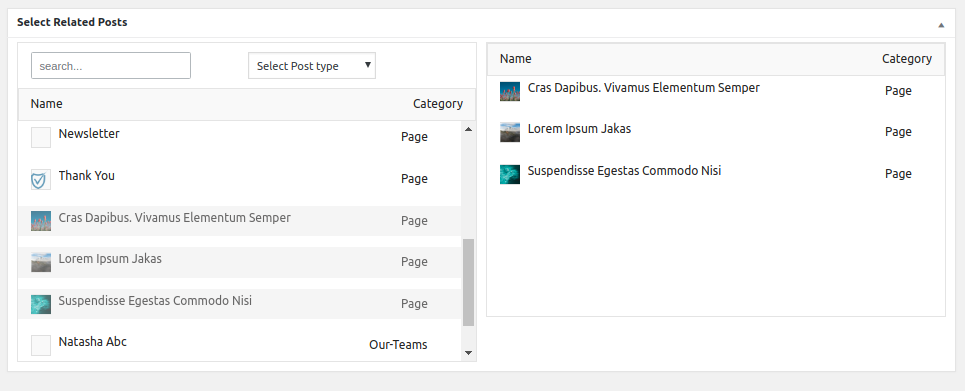
Task: Click the Thank You shield icon
Action: [41, 180]
